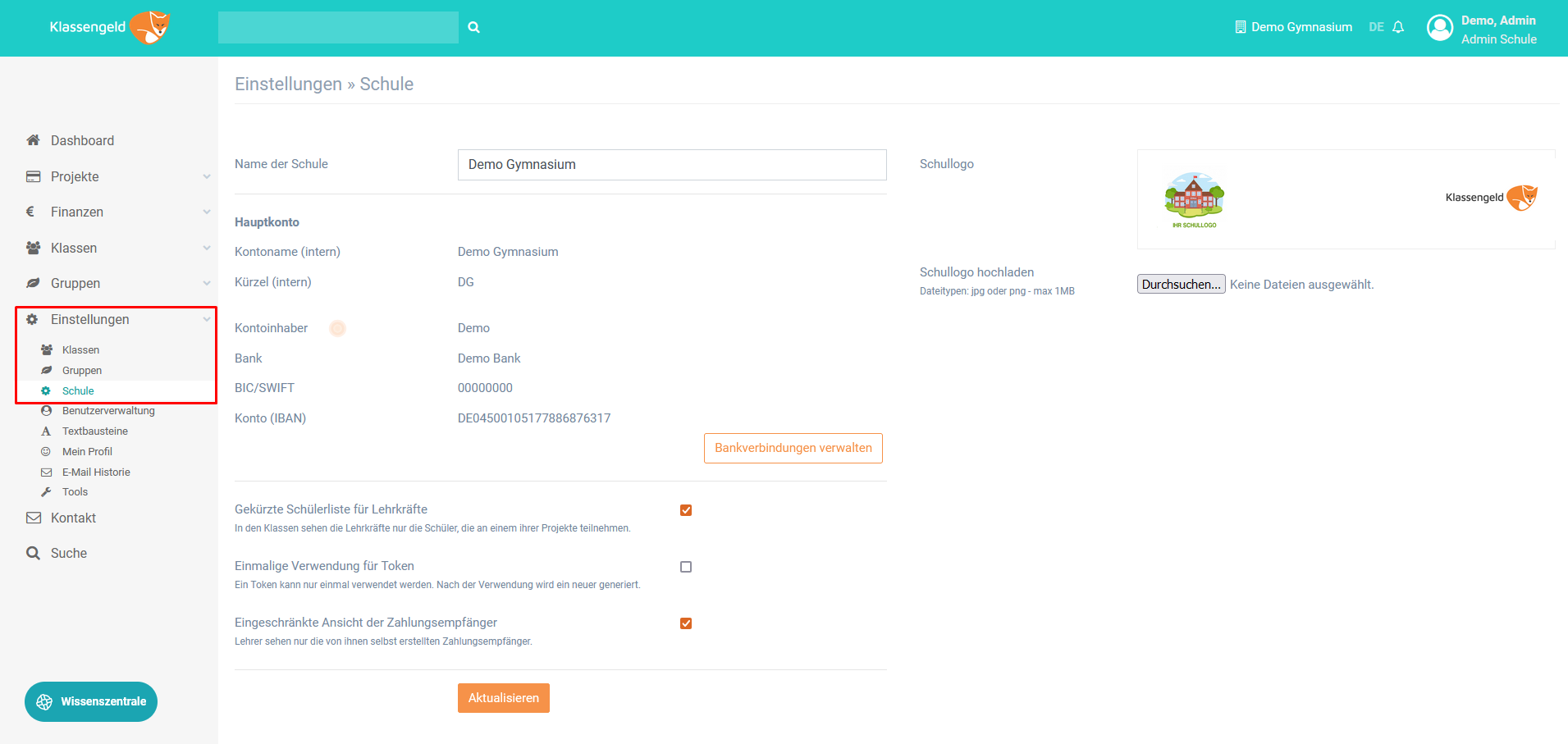Click Einstellungen breadcrumb link
Image resolution: width=1568 pixels, height=744 pixels.
point(288,84)
